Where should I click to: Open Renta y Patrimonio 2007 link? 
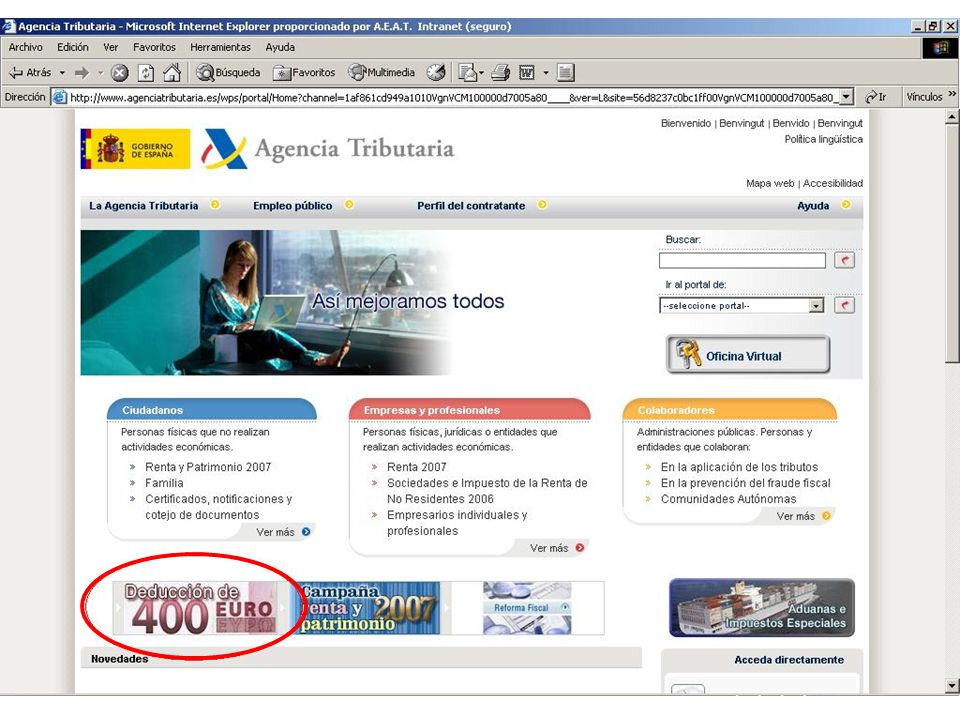(x=208, y=467)
